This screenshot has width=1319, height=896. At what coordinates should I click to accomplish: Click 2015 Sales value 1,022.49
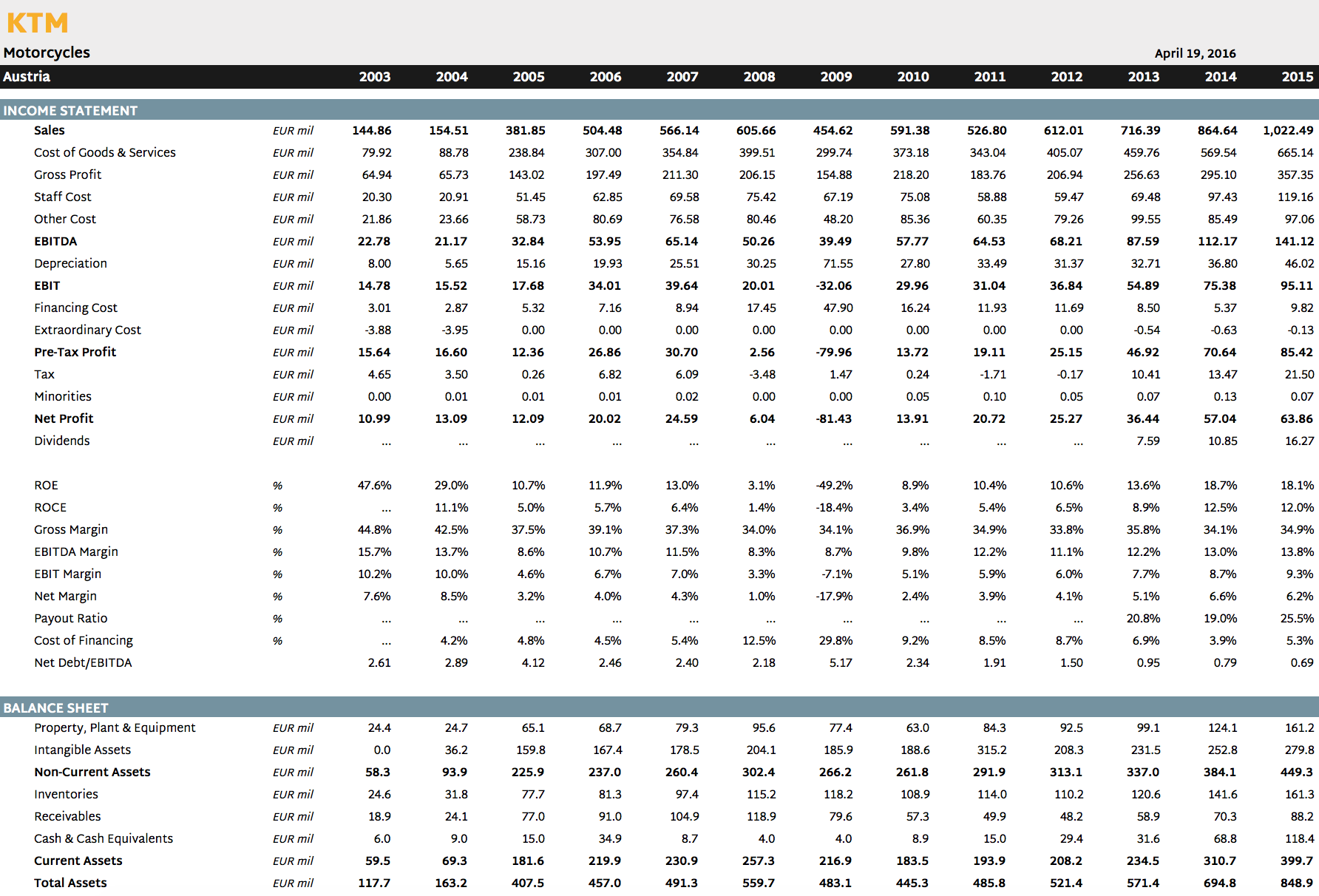pyautogui.click(x=1288, y=130)
